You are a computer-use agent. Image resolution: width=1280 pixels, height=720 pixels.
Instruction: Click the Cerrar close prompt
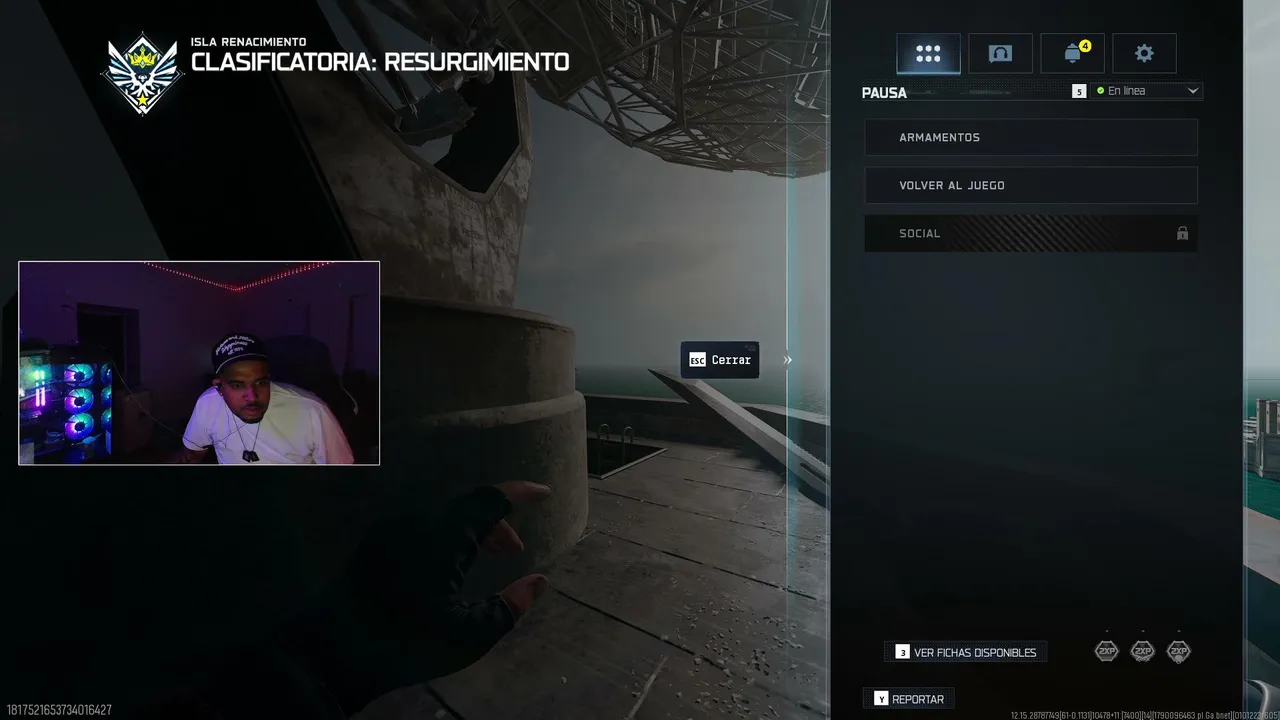point(720,360)
